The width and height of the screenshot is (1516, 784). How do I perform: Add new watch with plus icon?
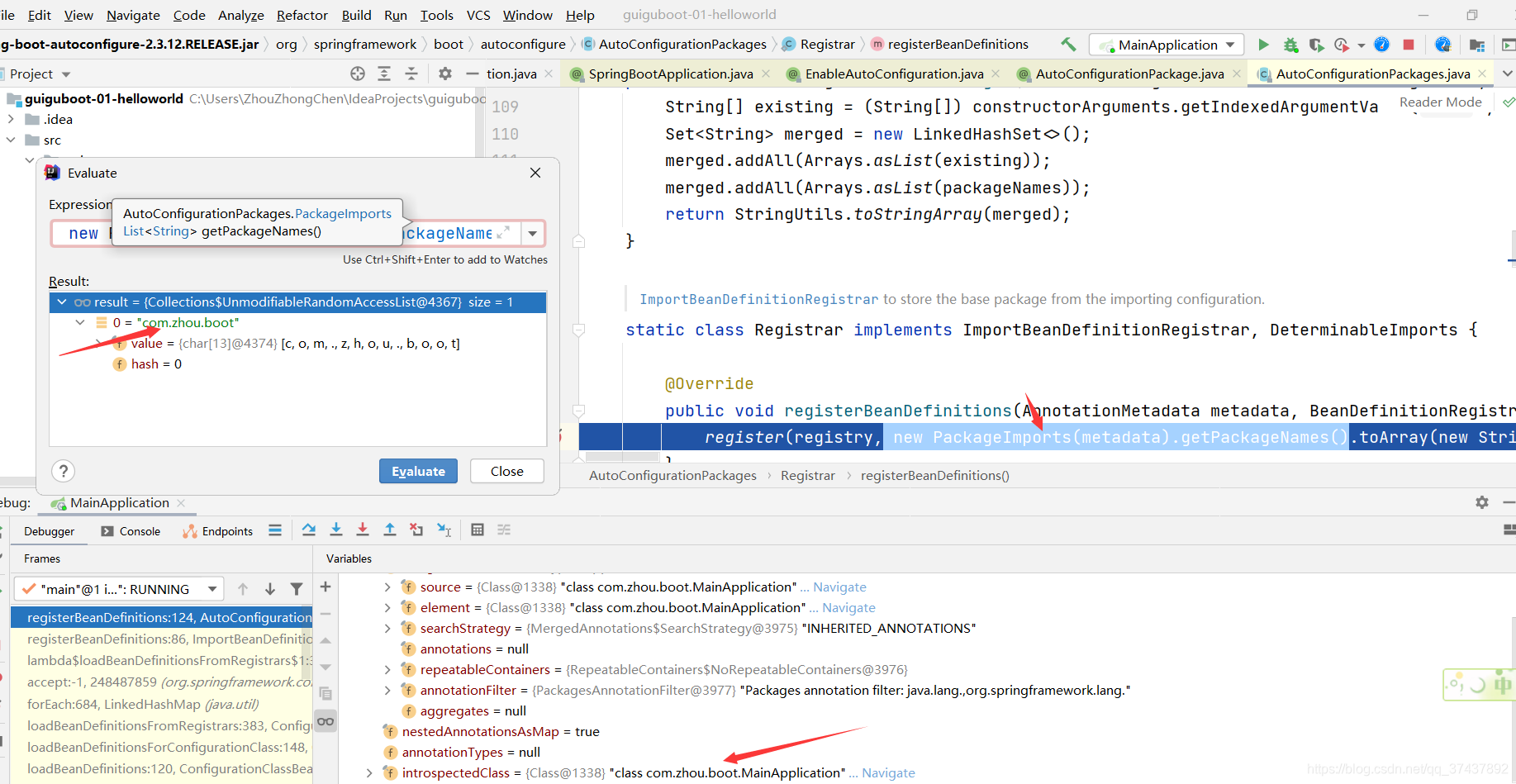[x=326, y=587]
